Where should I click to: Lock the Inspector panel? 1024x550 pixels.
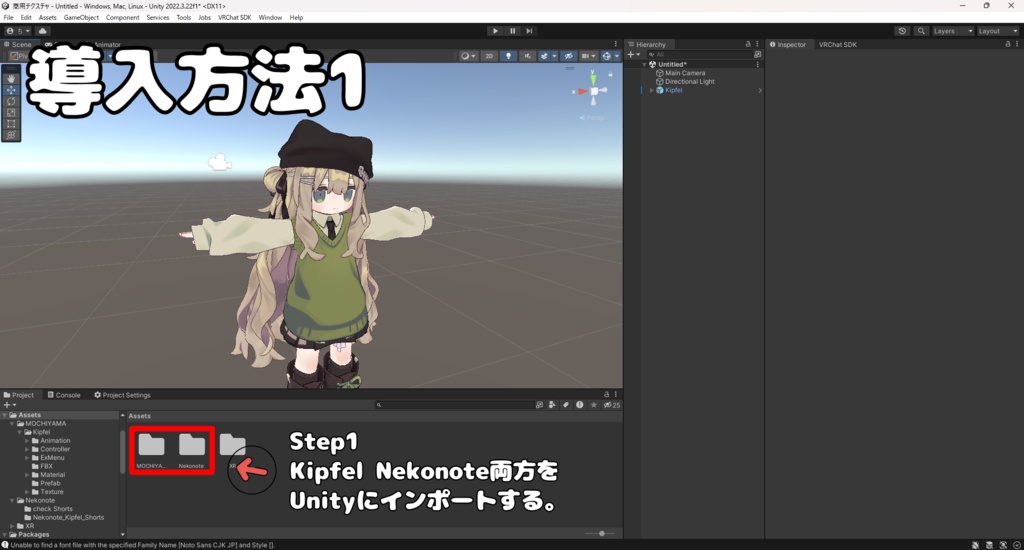1008,44
